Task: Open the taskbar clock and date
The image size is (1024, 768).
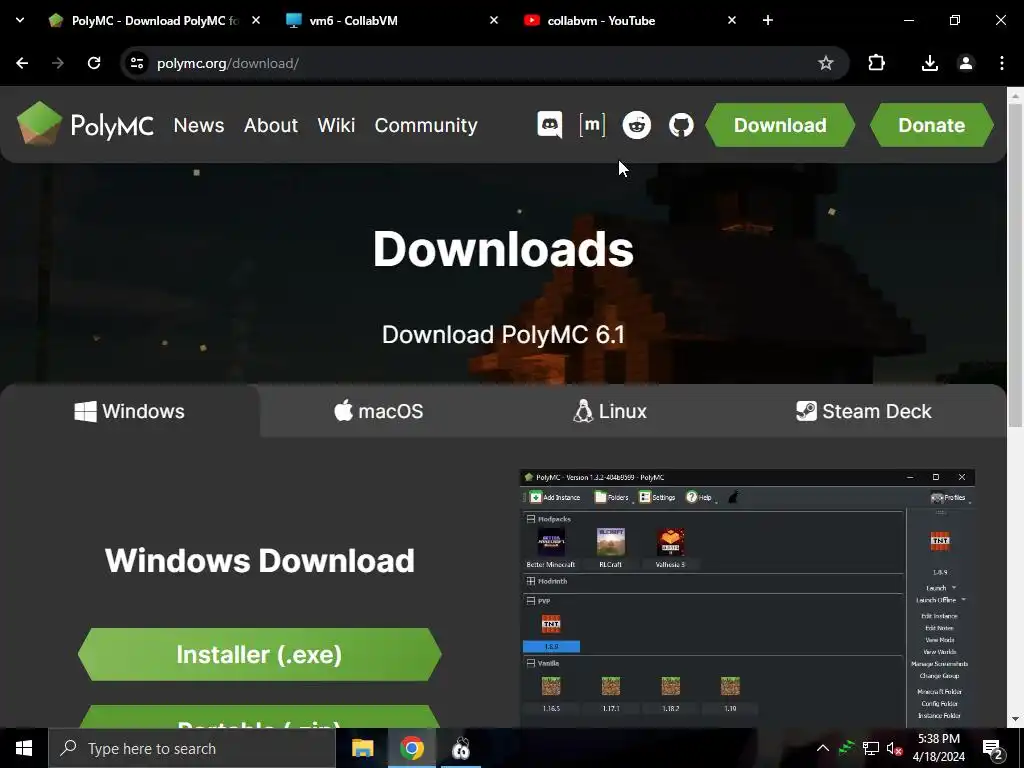Action: 938,748
